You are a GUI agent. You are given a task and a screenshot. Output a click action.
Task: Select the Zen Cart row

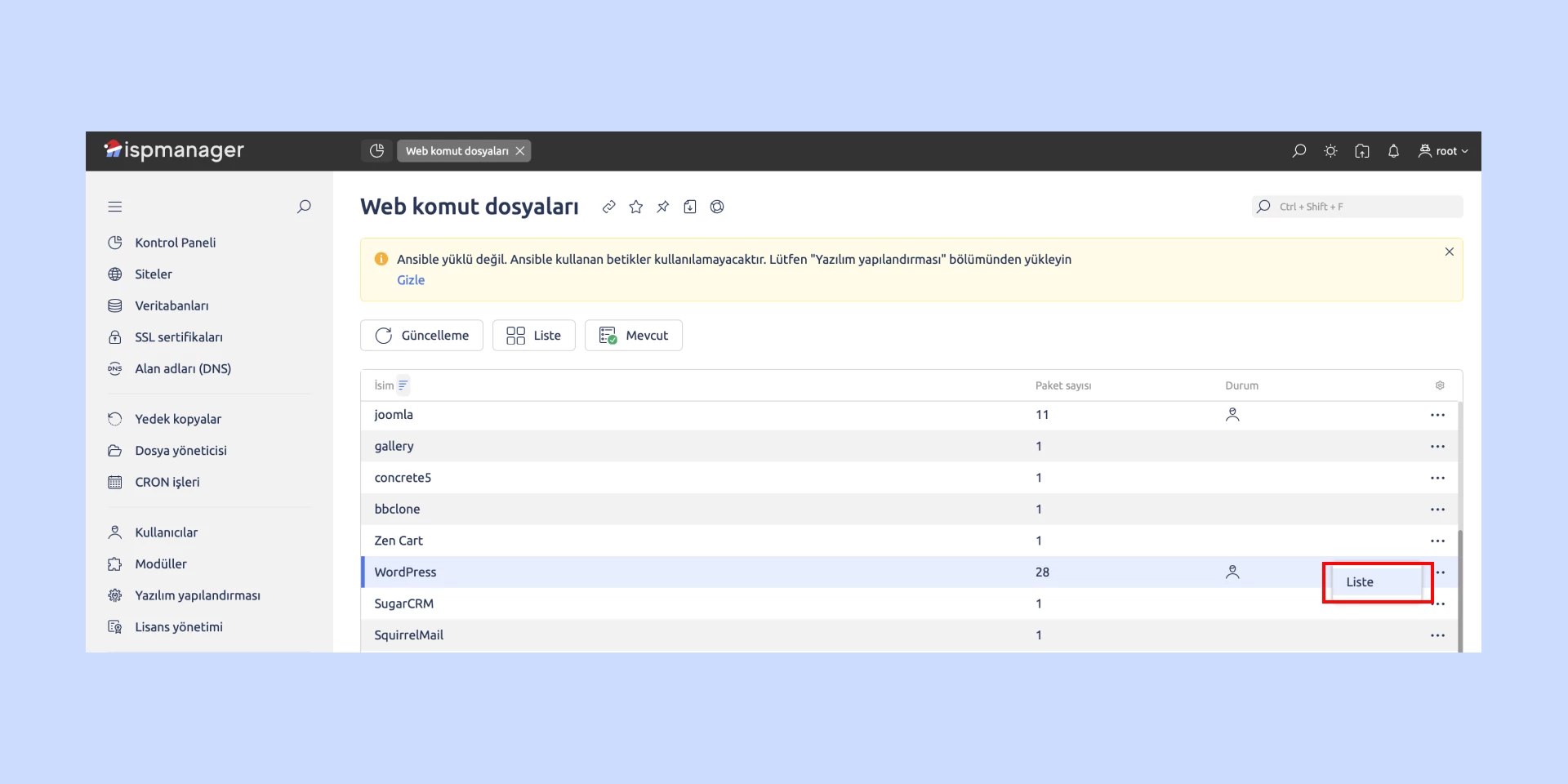(x=909, y=541)
